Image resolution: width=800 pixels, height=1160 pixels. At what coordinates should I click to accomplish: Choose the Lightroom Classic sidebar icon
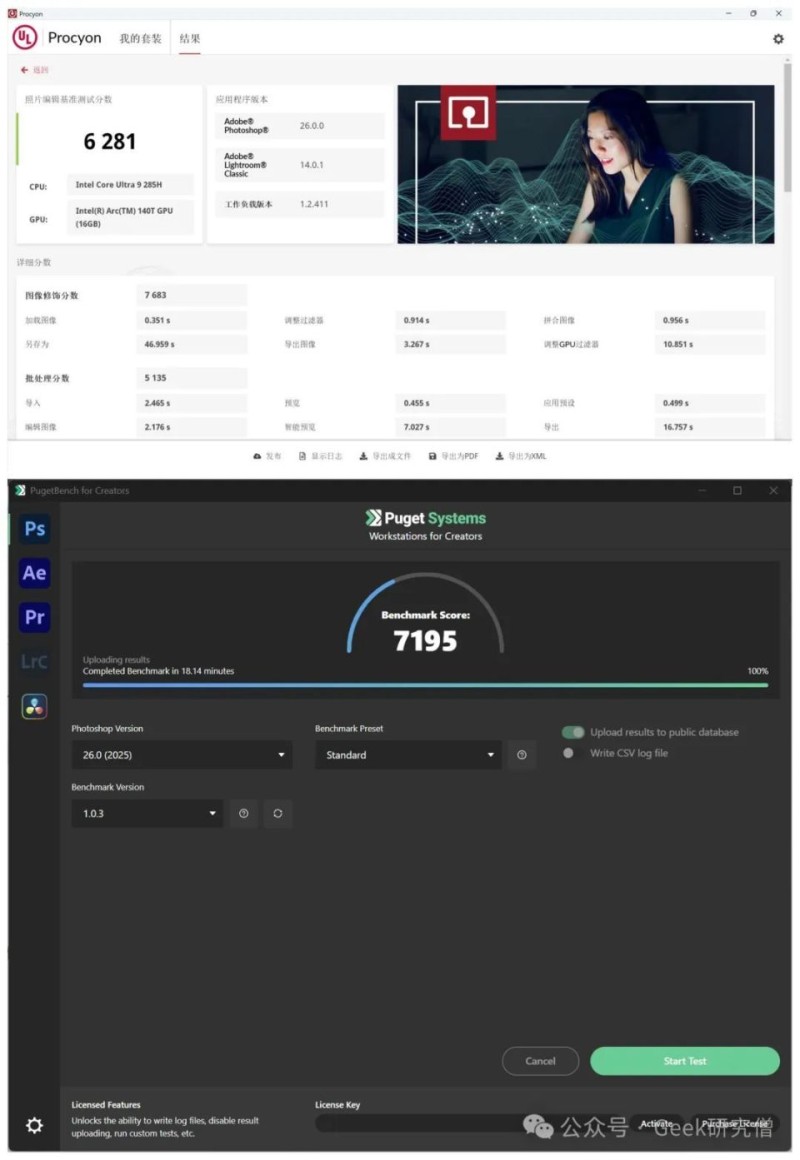tap(34, 661)
